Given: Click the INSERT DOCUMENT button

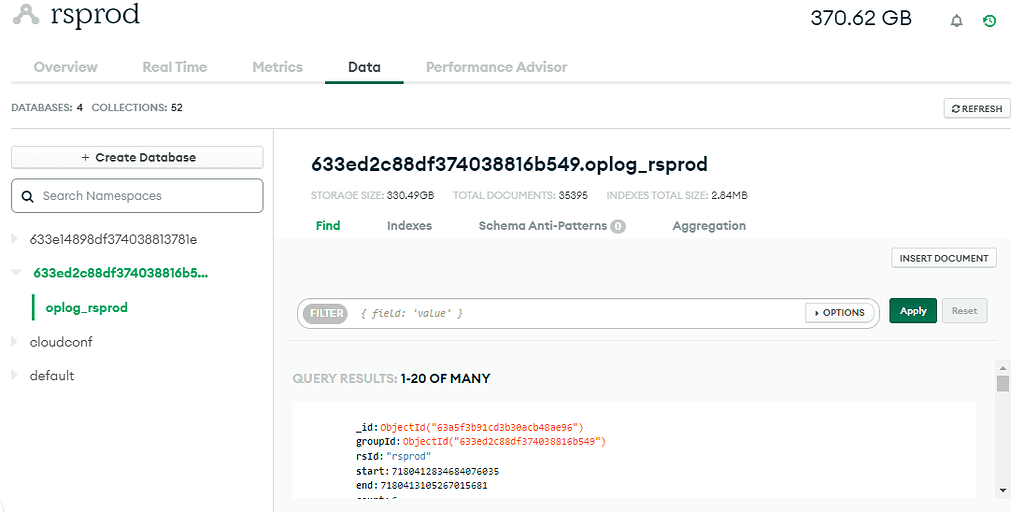Looking at the screenshot, I should click(943, 258).
